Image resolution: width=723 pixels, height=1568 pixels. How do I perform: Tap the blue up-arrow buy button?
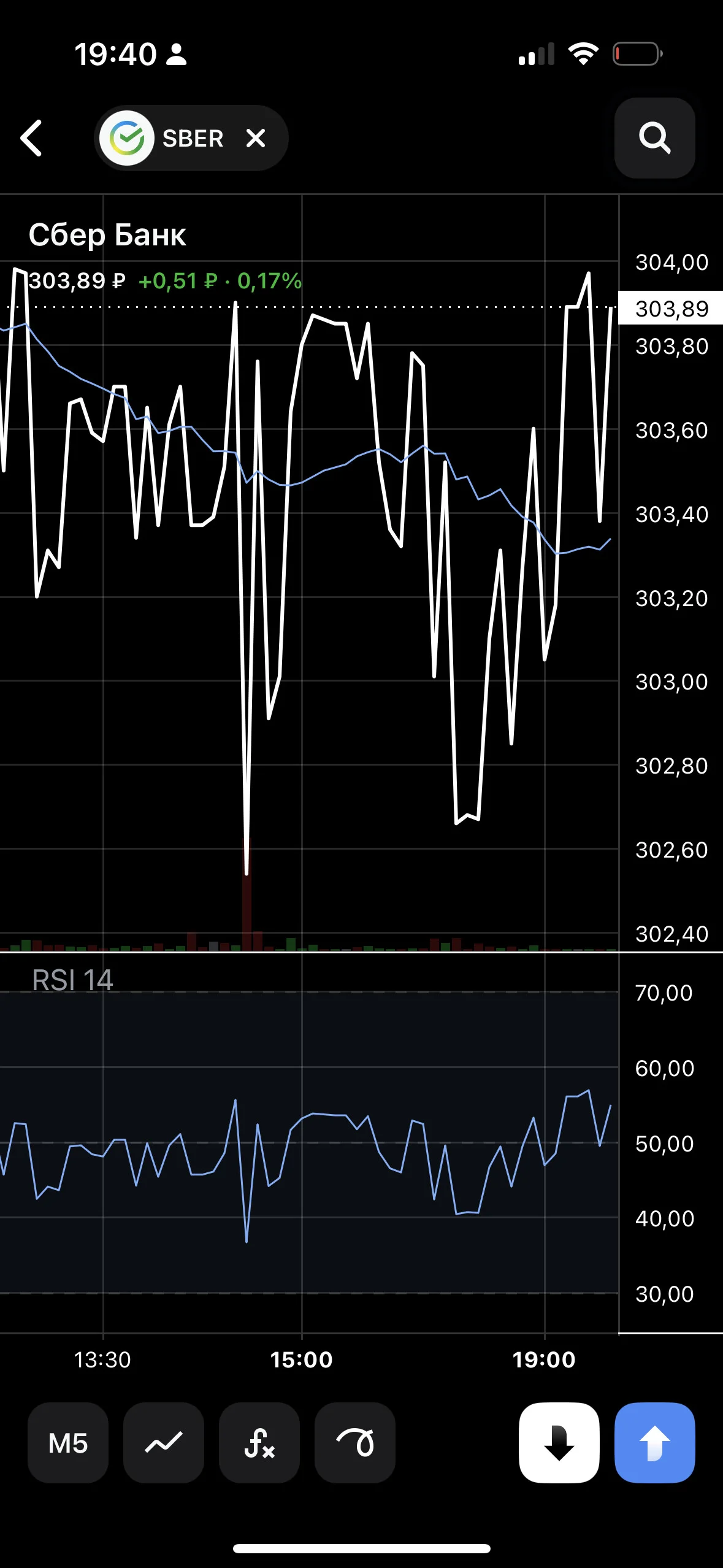pyautogui.click(x=655, y=1443)
